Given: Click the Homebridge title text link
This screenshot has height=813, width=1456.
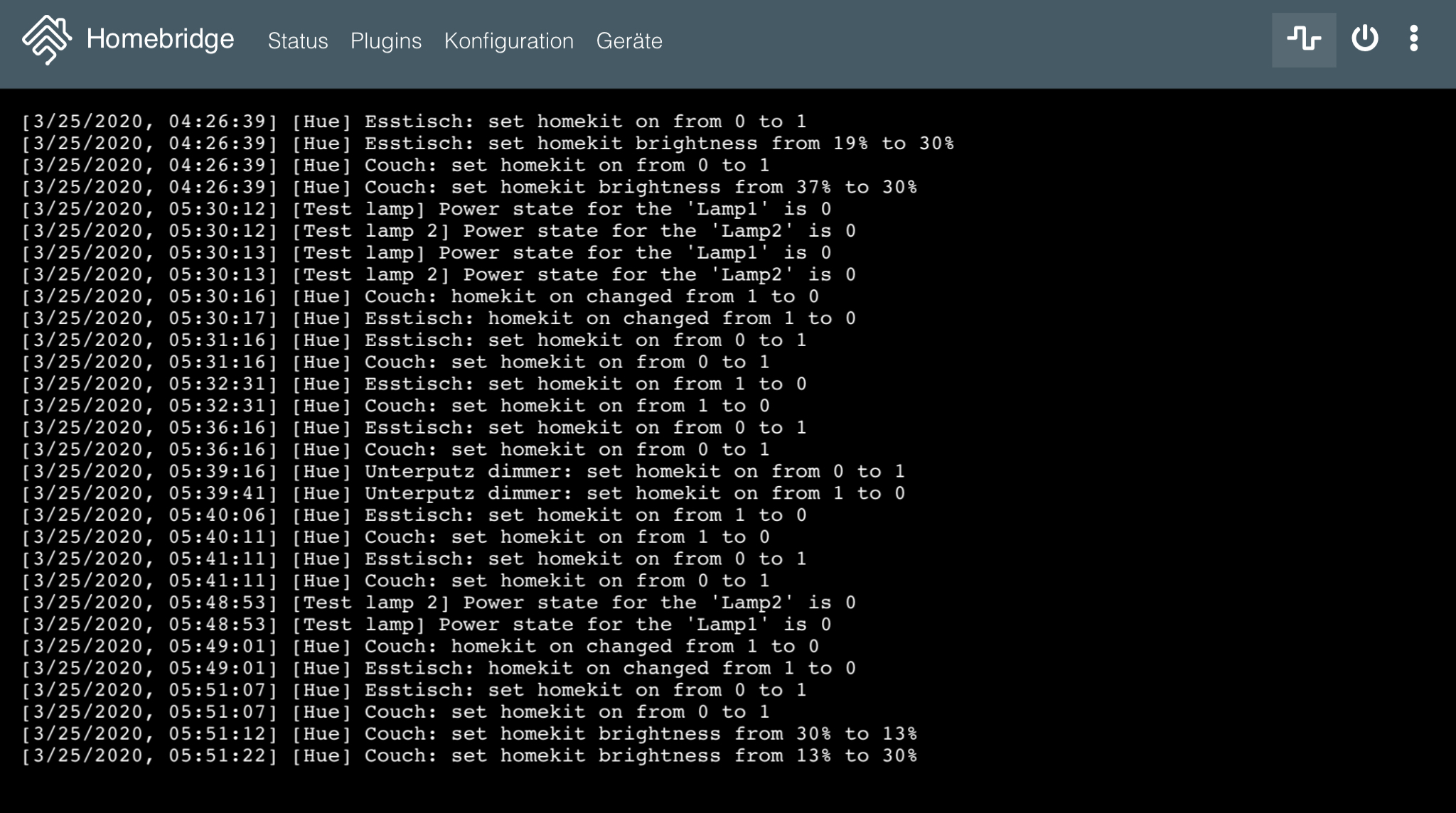Looking at the screenshot, I should pos(160,39).
